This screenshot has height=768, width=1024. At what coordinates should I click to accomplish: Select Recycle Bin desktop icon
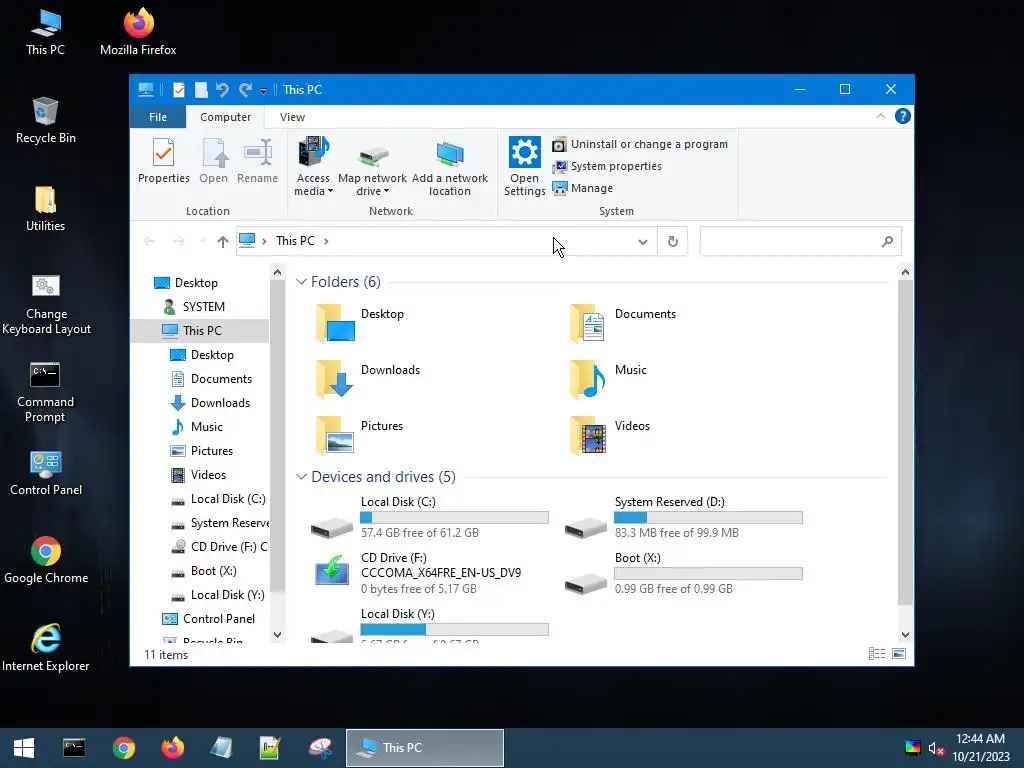click(x=45, y=120)
